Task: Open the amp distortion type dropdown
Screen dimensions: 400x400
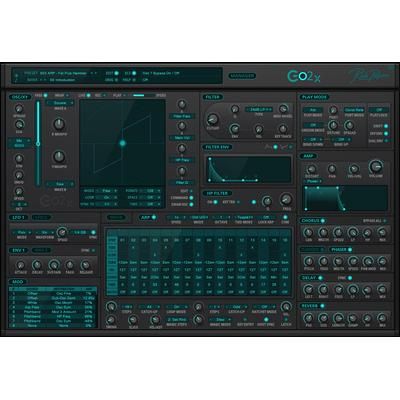Action: click(313, 181)
